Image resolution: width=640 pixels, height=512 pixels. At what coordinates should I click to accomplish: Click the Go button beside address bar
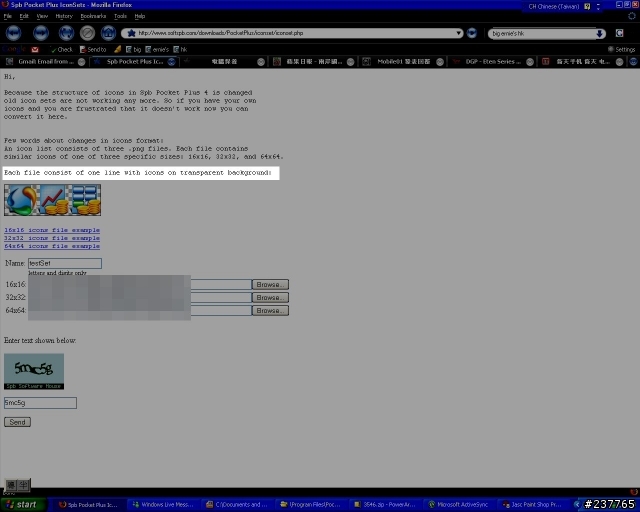tap(472, 33)
